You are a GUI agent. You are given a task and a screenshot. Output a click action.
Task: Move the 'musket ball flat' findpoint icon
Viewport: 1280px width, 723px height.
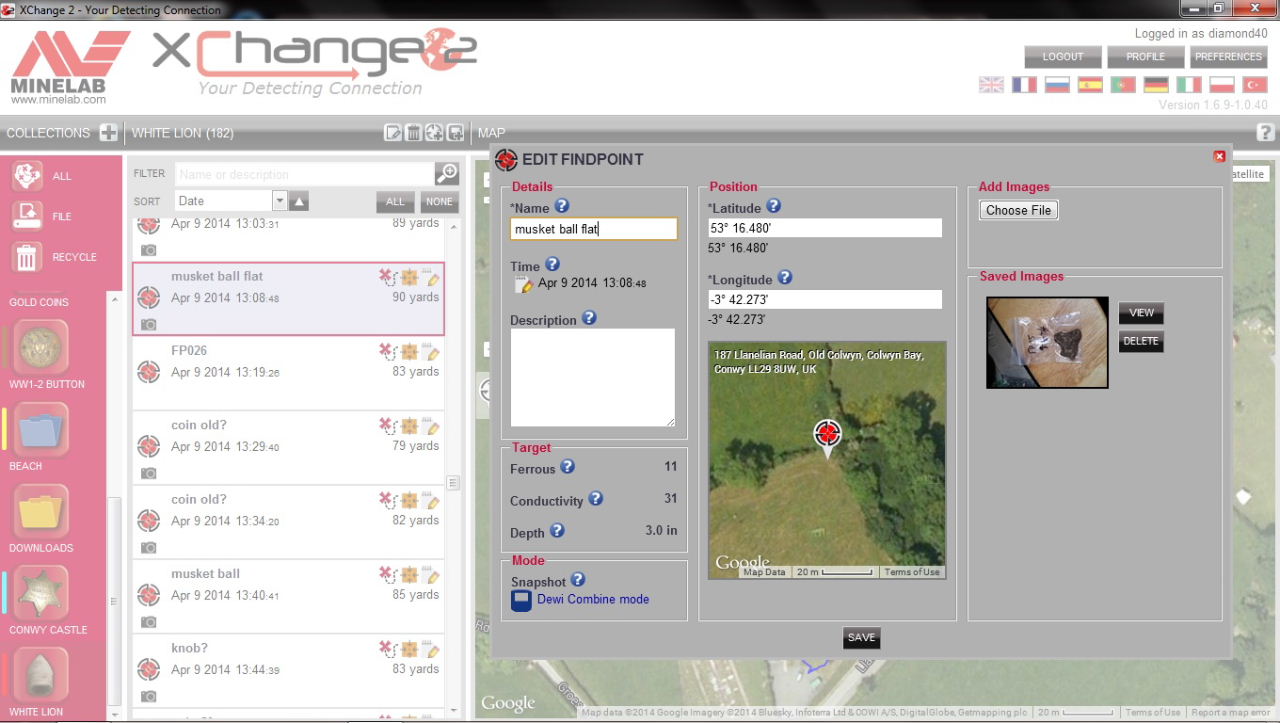tap(409, 277)
